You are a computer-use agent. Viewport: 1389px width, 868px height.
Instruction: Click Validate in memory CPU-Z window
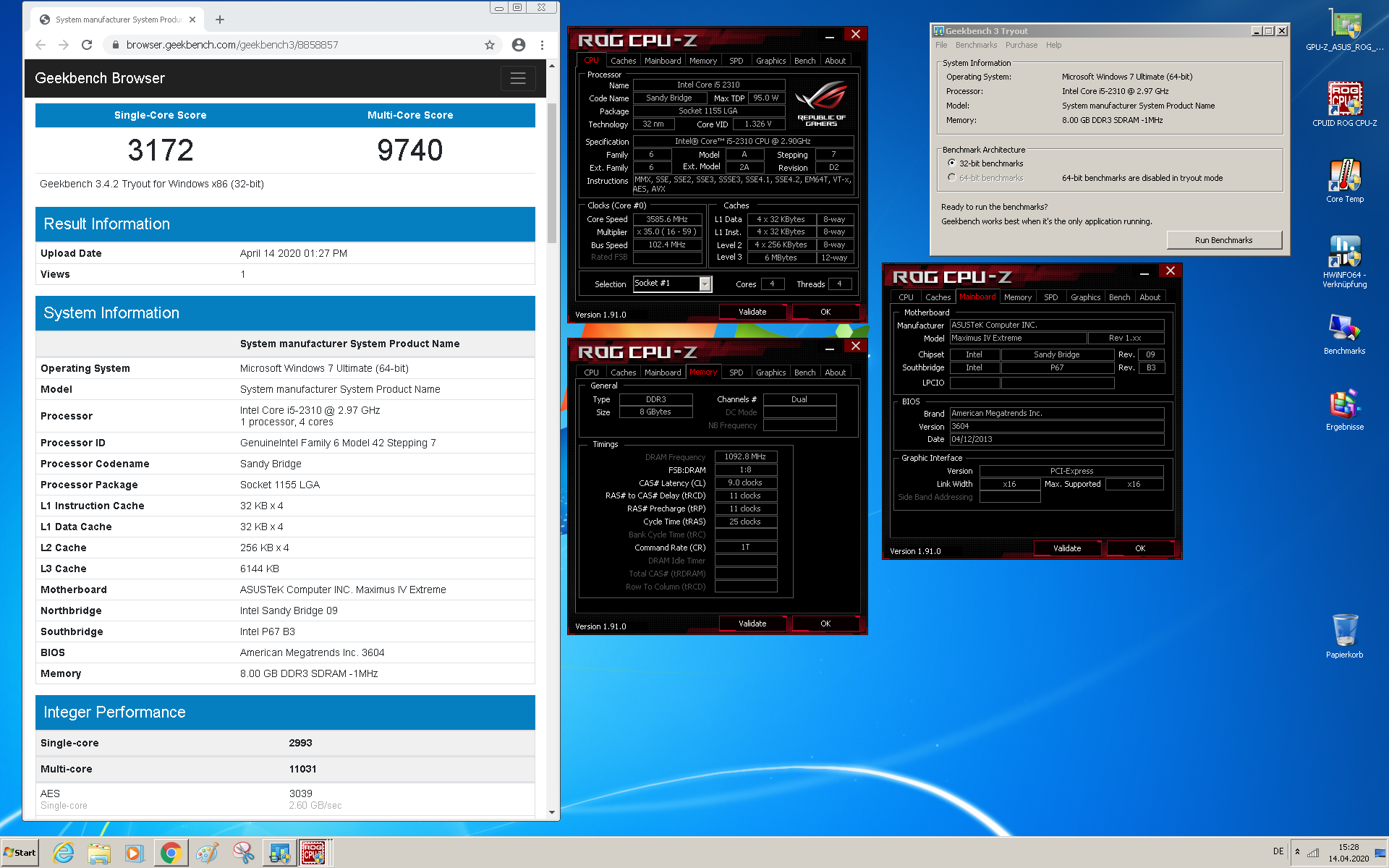pyautogui.click(x=752, y=624)
